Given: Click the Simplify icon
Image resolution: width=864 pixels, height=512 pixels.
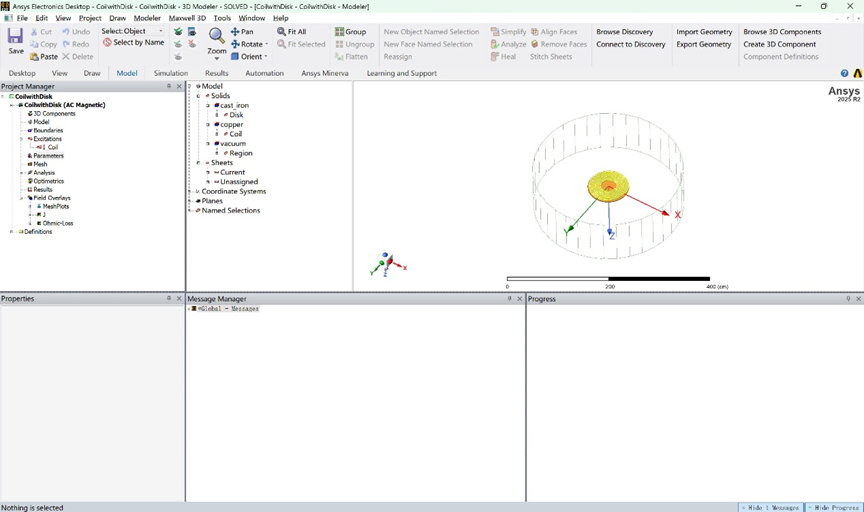Looking at the screenshot, I should click(495, 32).
